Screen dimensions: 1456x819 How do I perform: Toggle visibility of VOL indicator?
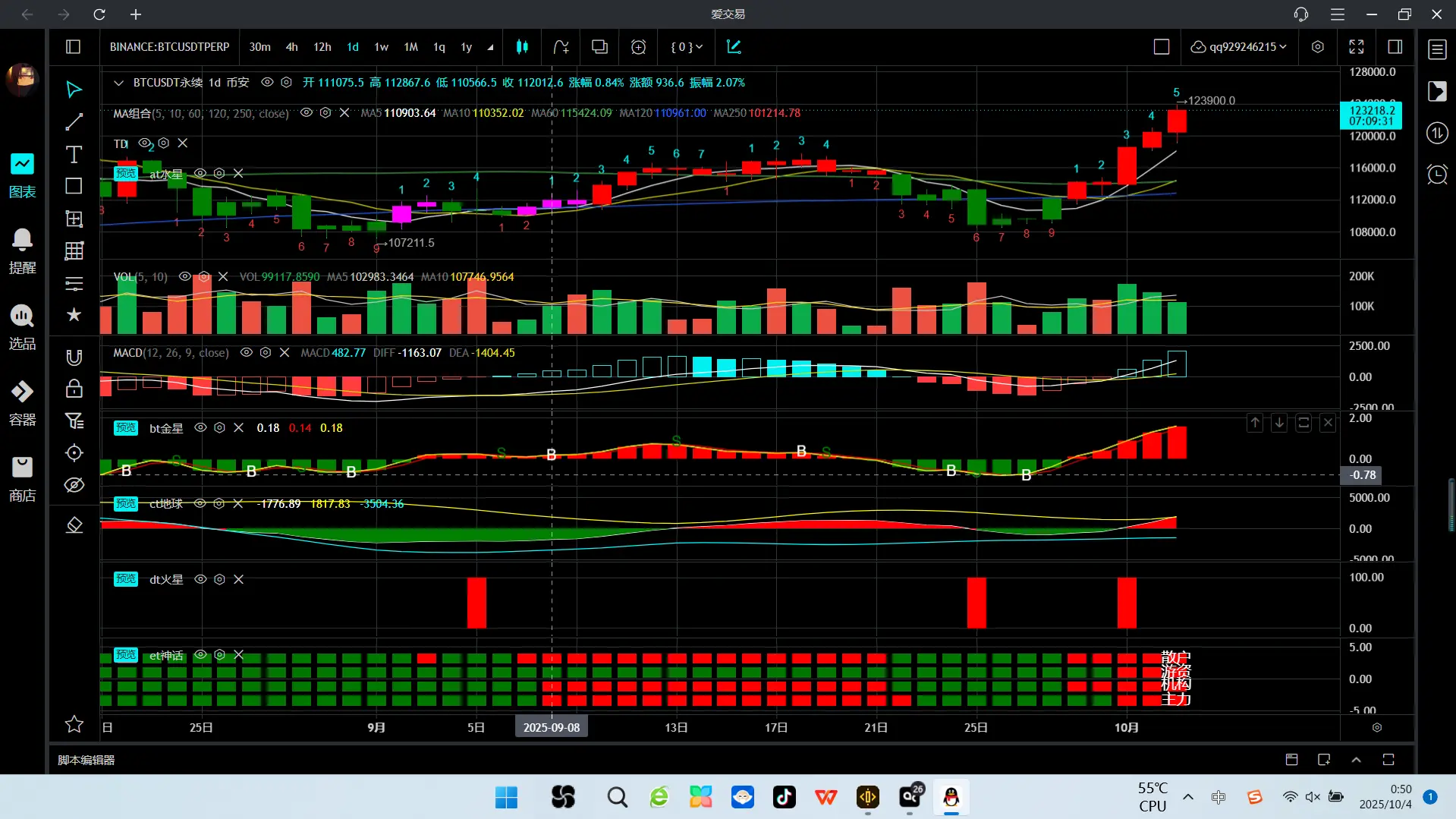coord(184,276)
